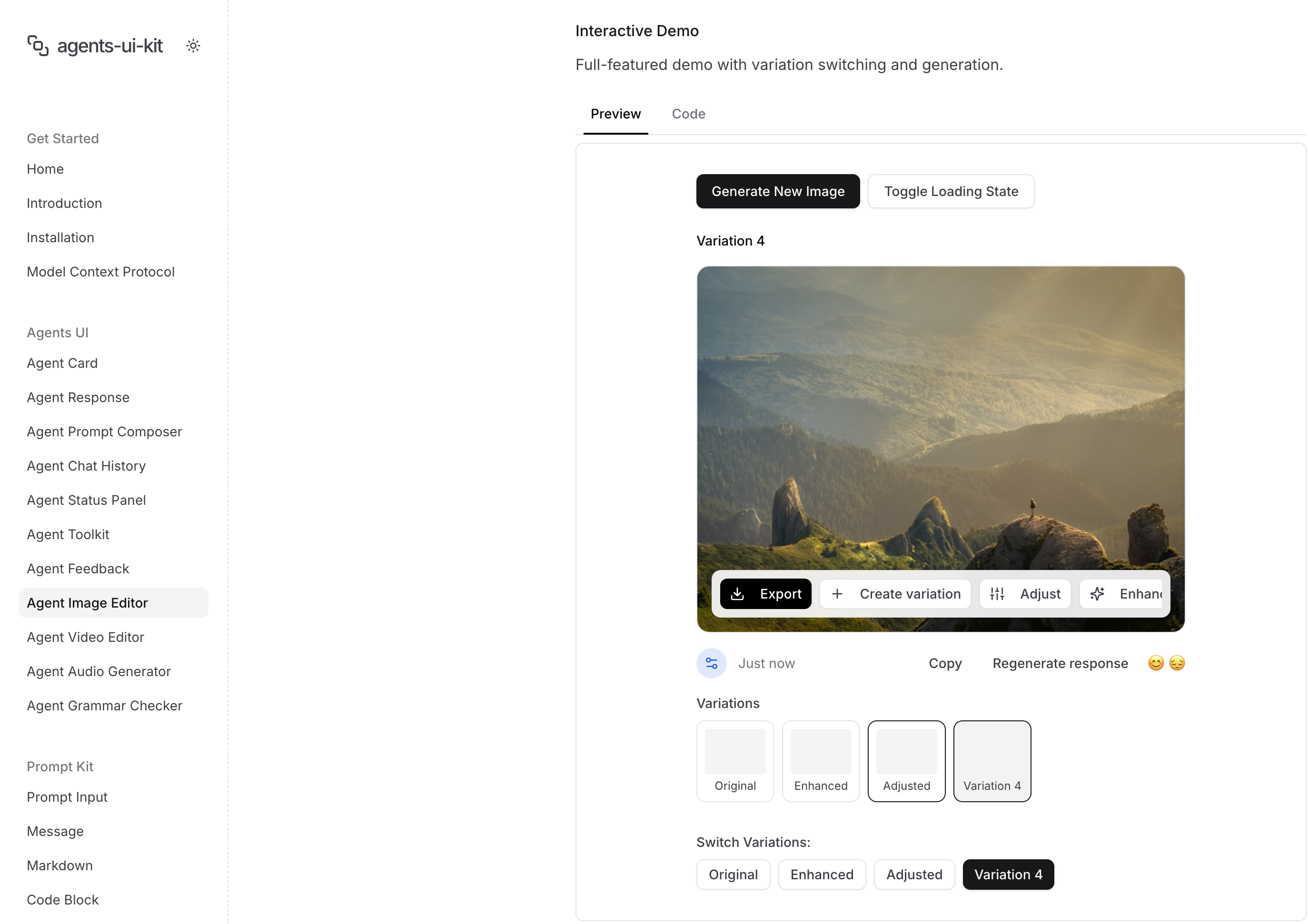Click the sad face feedback emoji

point(1177,663)
